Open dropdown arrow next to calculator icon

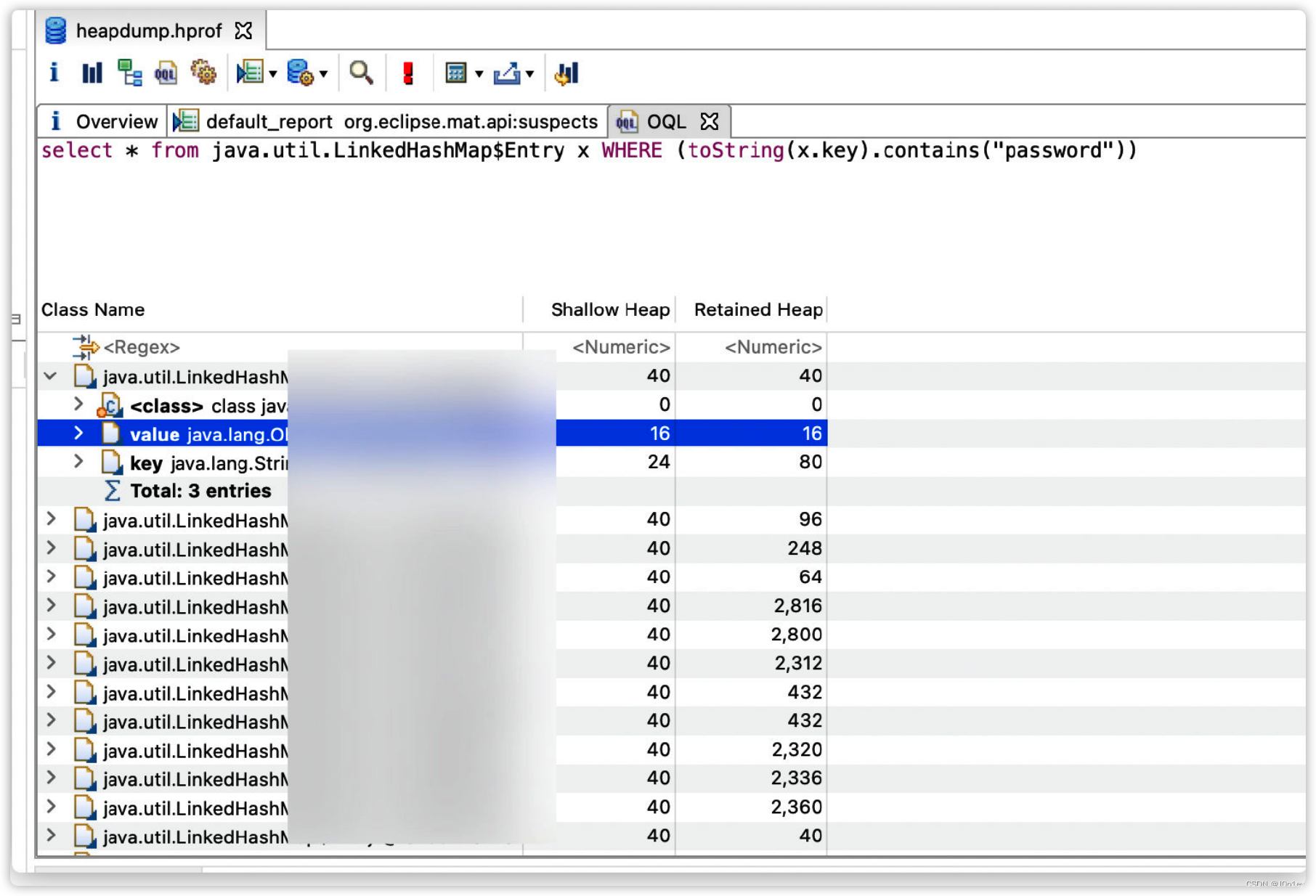479,73
